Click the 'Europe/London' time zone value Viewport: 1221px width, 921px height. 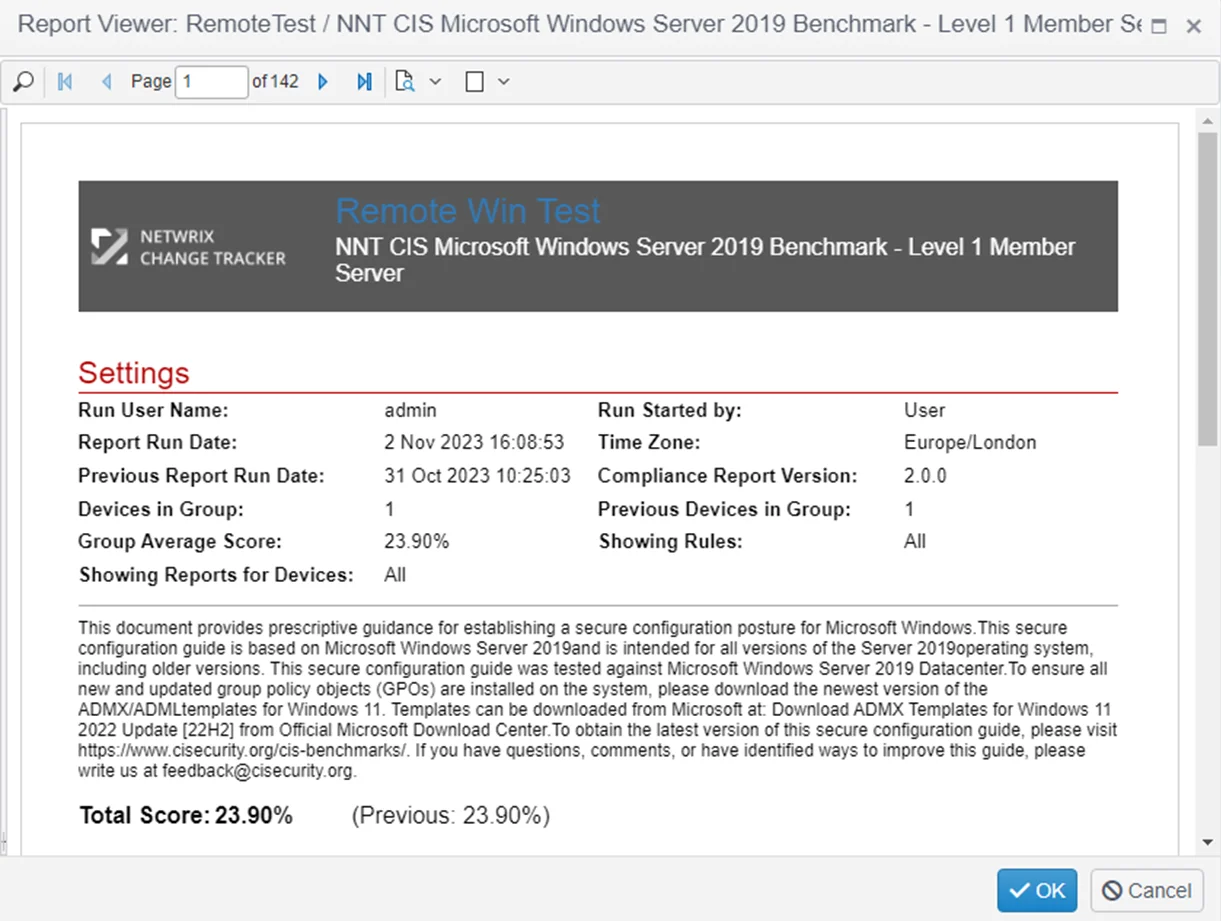[x=970, y=442]
